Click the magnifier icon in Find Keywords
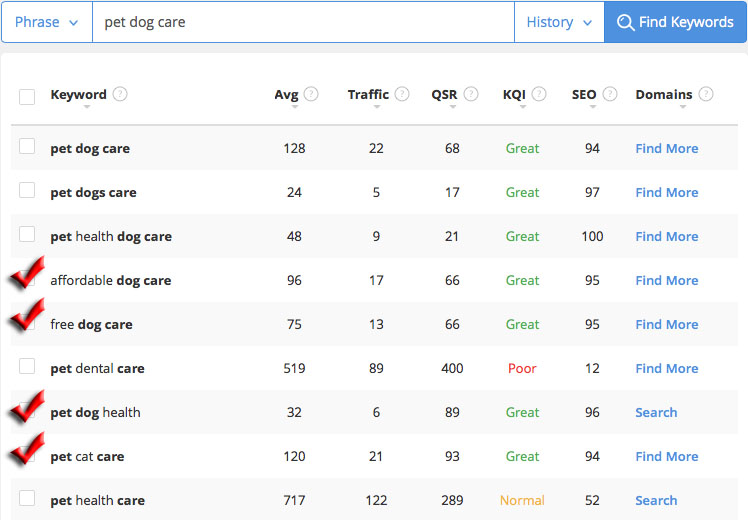748x520 pixels. click(x=625, y=22)
